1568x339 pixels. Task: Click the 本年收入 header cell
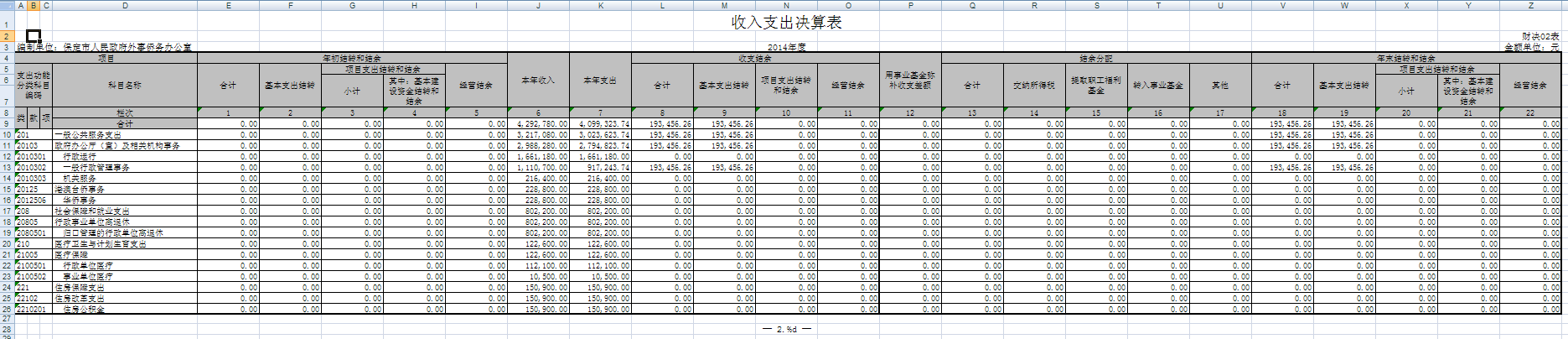pos(538,81)
